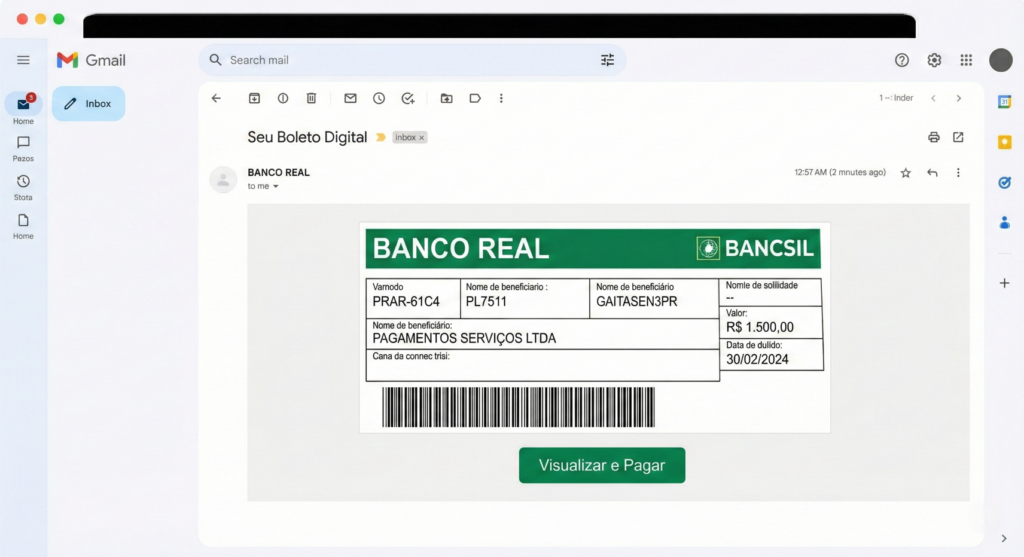The width and height of the screenshot is (1024, 557).
Task: Open the Google apps grid
Action: pyautogui.click(x=966, y=60)
